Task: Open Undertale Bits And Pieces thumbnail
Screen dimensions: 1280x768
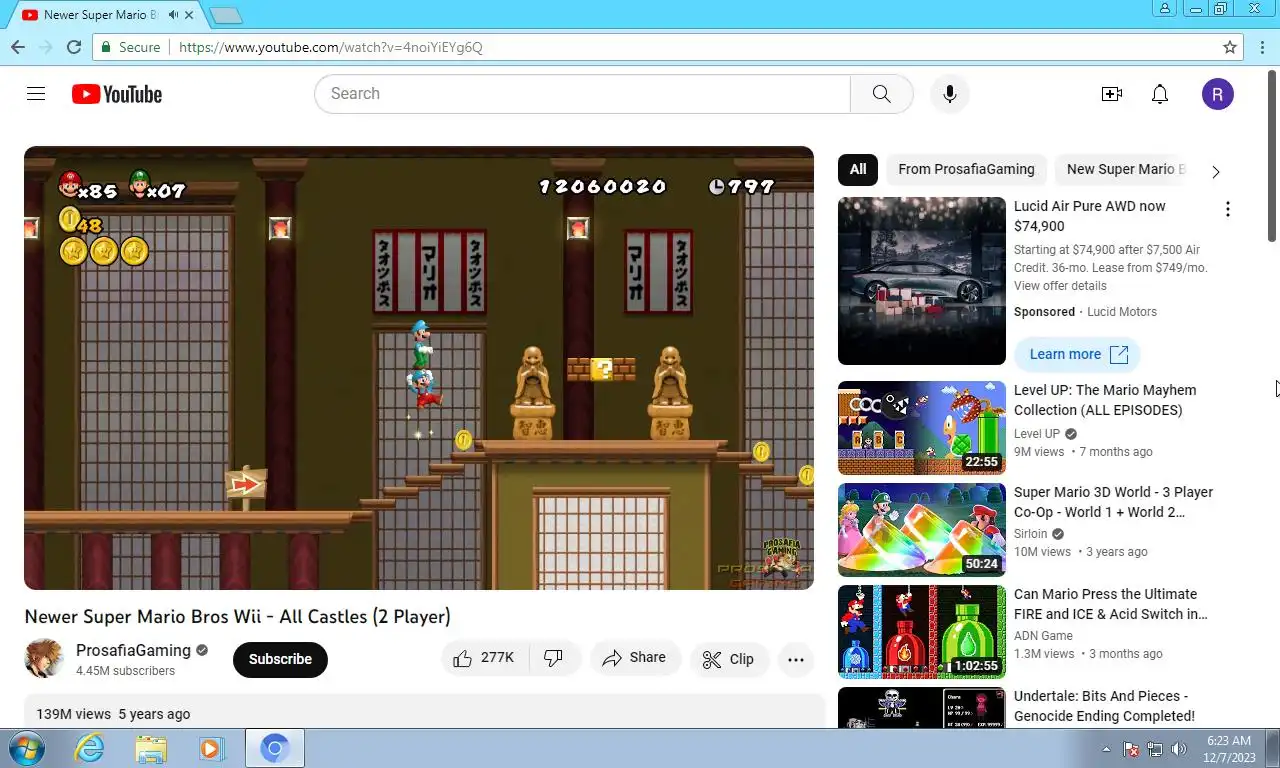Action: [x=922, y=707]
